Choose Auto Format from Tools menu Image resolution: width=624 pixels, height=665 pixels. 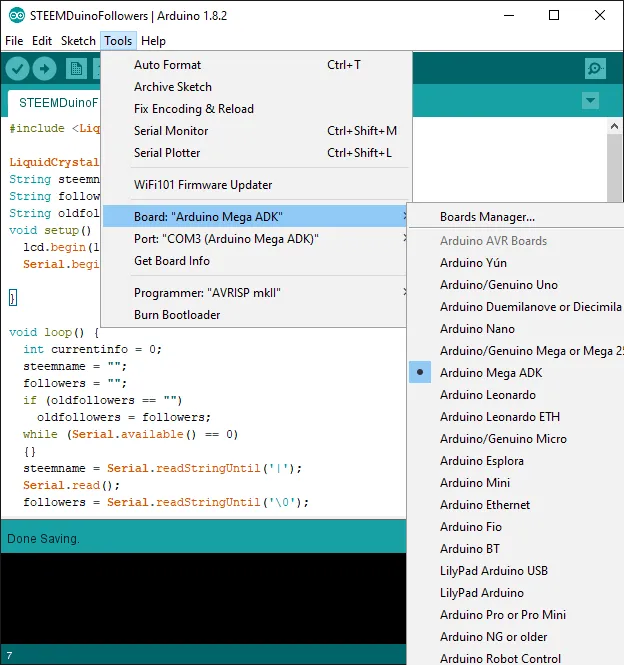tap(256, 65)
